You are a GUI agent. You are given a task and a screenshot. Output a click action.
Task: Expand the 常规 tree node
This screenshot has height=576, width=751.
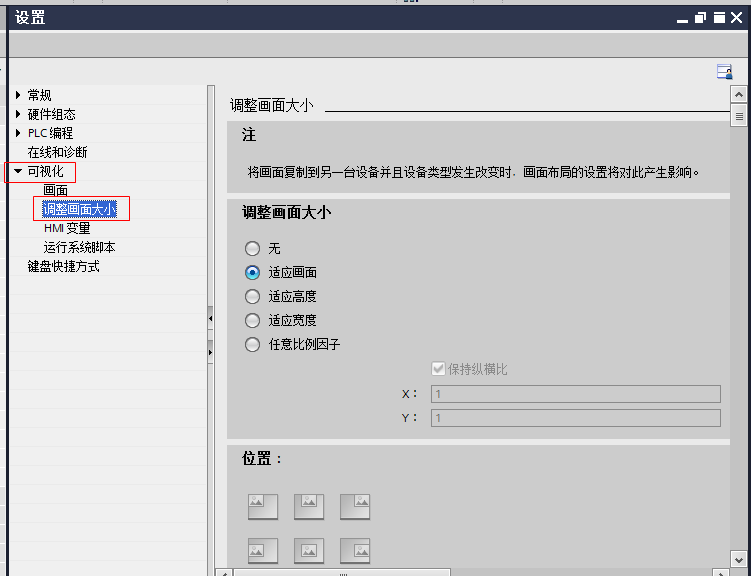click(x=18, y=95)
